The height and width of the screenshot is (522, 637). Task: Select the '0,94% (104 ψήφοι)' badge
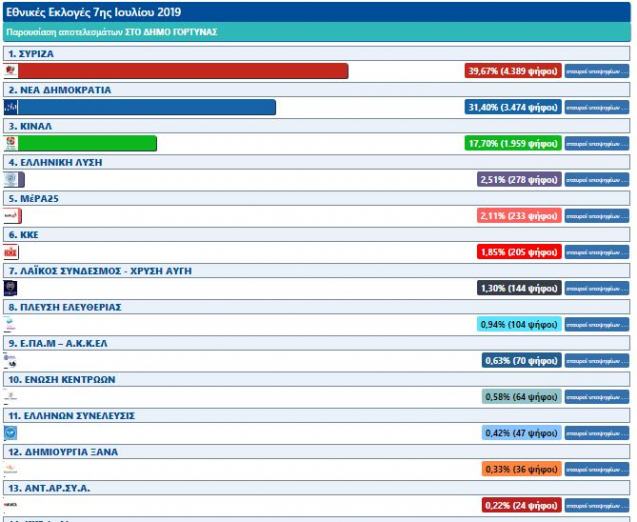(x=519, y=324)
